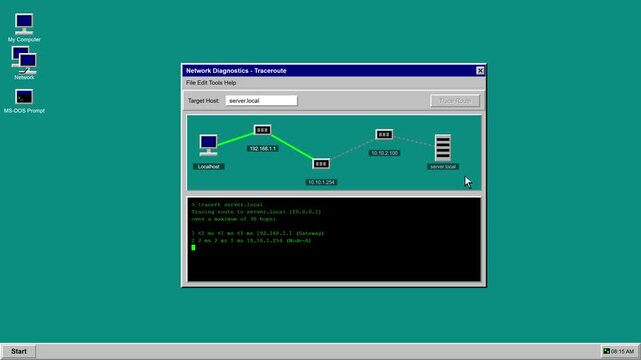641x360 pixels.
Task: Click the Target Host: label
Action: [204, 101]
